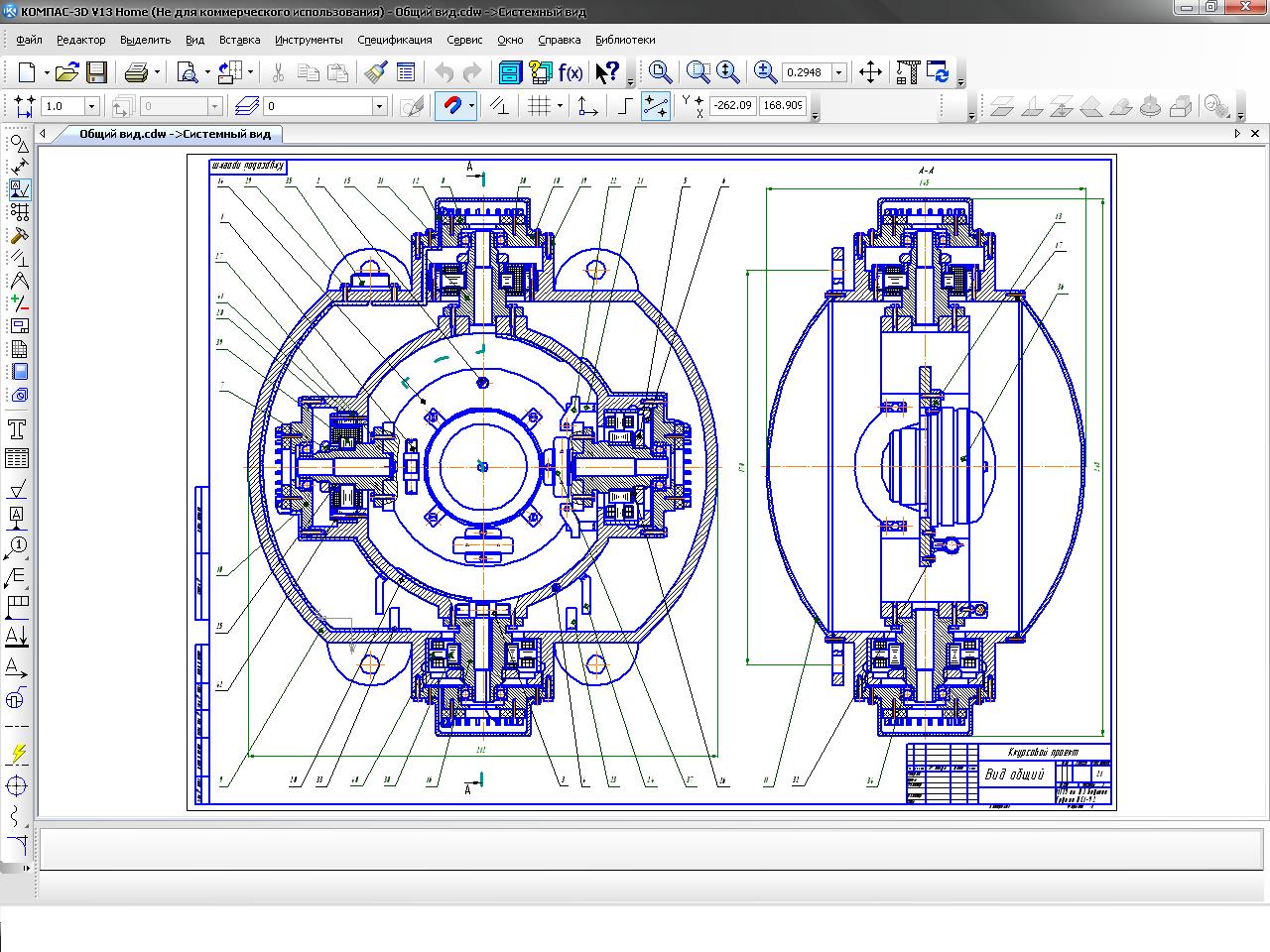Image resolution: width=1270 pixels, height=952 pixels.
Task: Select the center mark crosshair tool
Action: 18,786
